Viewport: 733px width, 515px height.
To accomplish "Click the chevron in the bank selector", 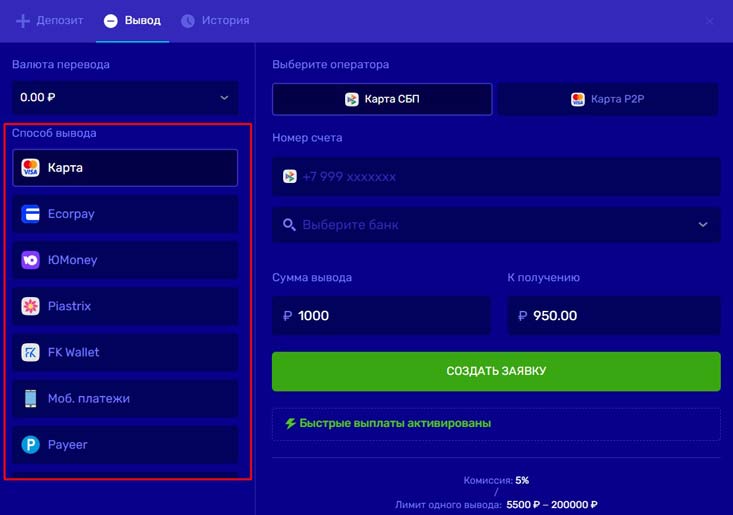I will pyautogui.click(x=703, y=225).
